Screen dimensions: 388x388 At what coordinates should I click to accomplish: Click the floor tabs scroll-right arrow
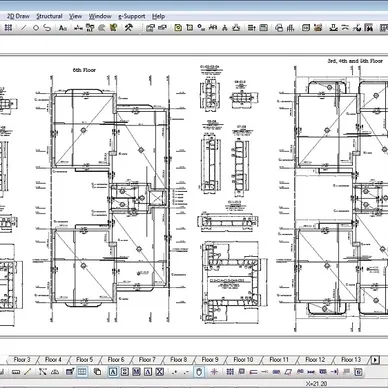pyautogui.click(x=375, y=360)
